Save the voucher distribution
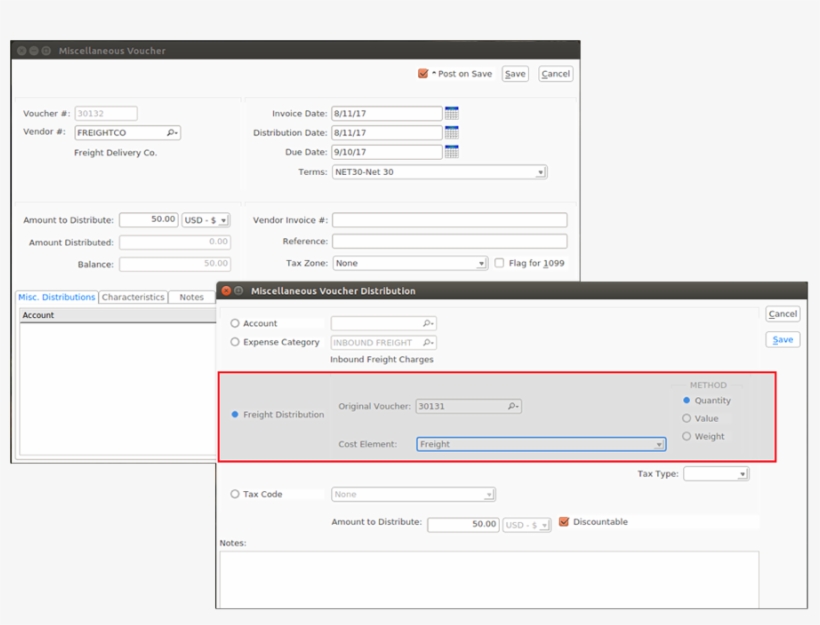Screen dimensions: 820x625 tap(781, 339)
